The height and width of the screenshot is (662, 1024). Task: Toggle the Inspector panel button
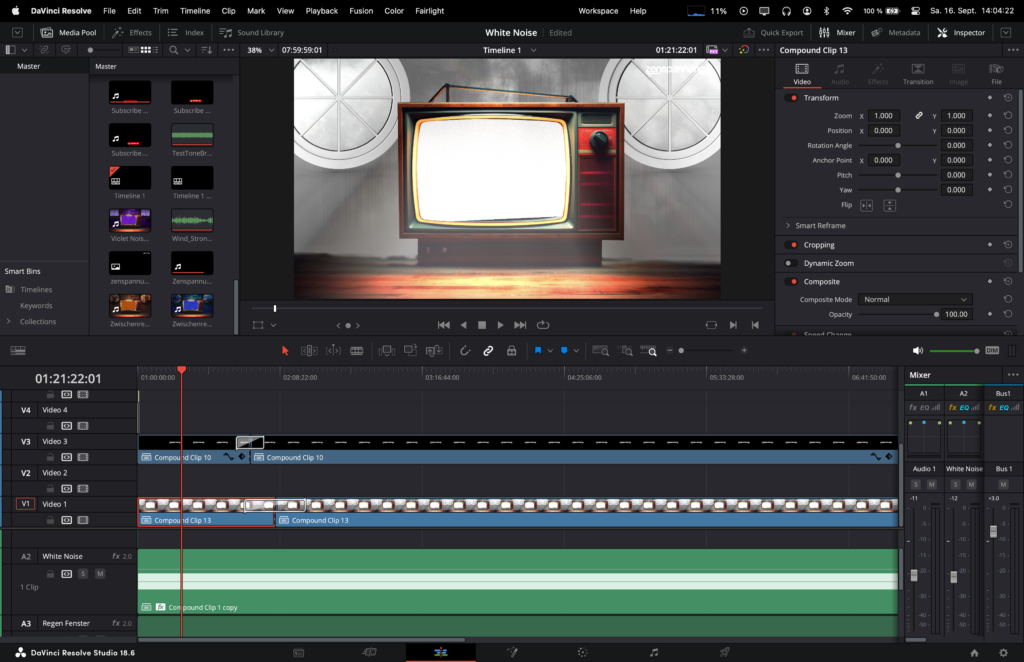pyautogui.click(x=961, y=33)
